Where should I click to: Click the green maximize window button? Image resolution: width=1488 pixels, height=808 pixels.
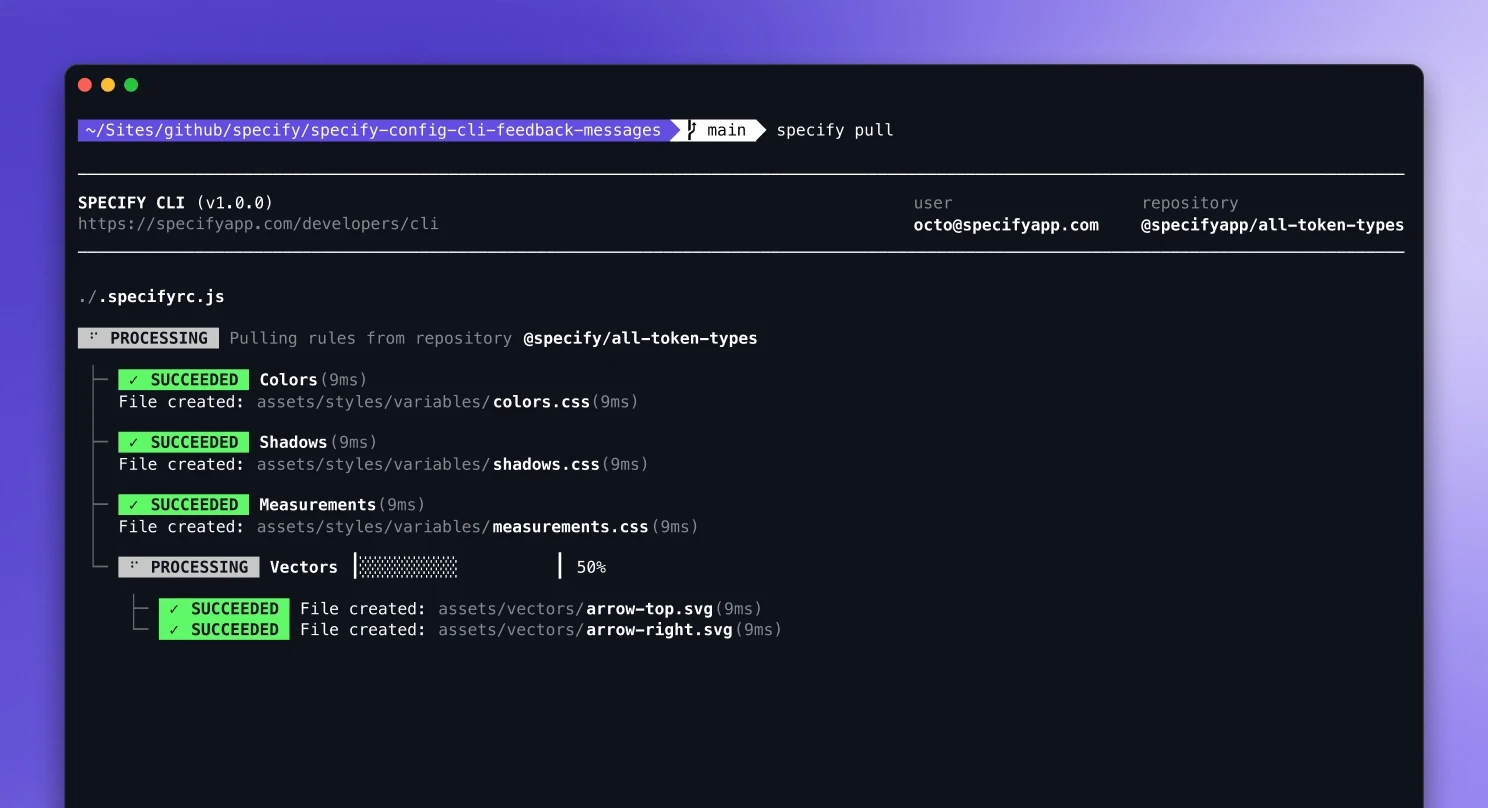point(131,85)
